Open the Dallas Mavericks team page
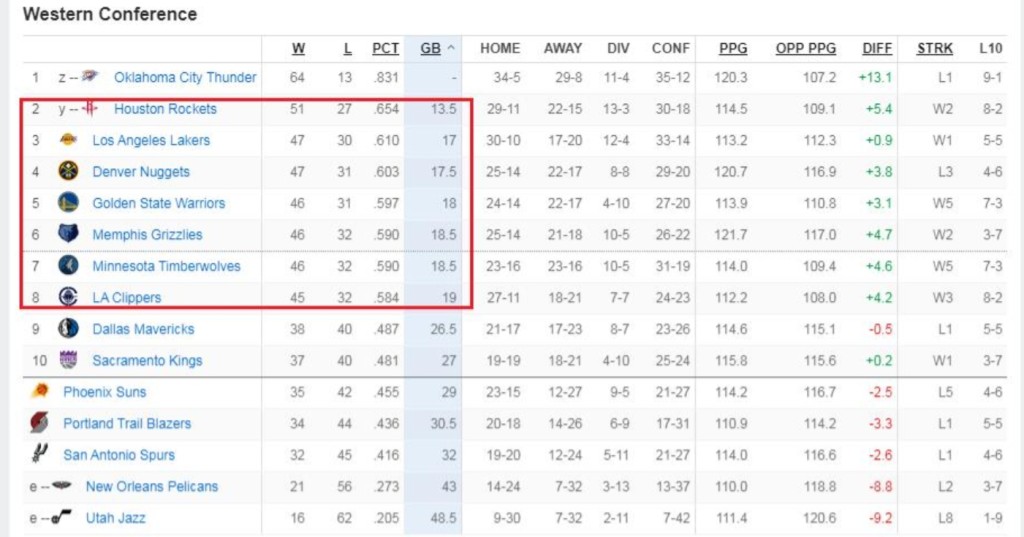This screenshot has height=537, width=1024. [143, 329]
